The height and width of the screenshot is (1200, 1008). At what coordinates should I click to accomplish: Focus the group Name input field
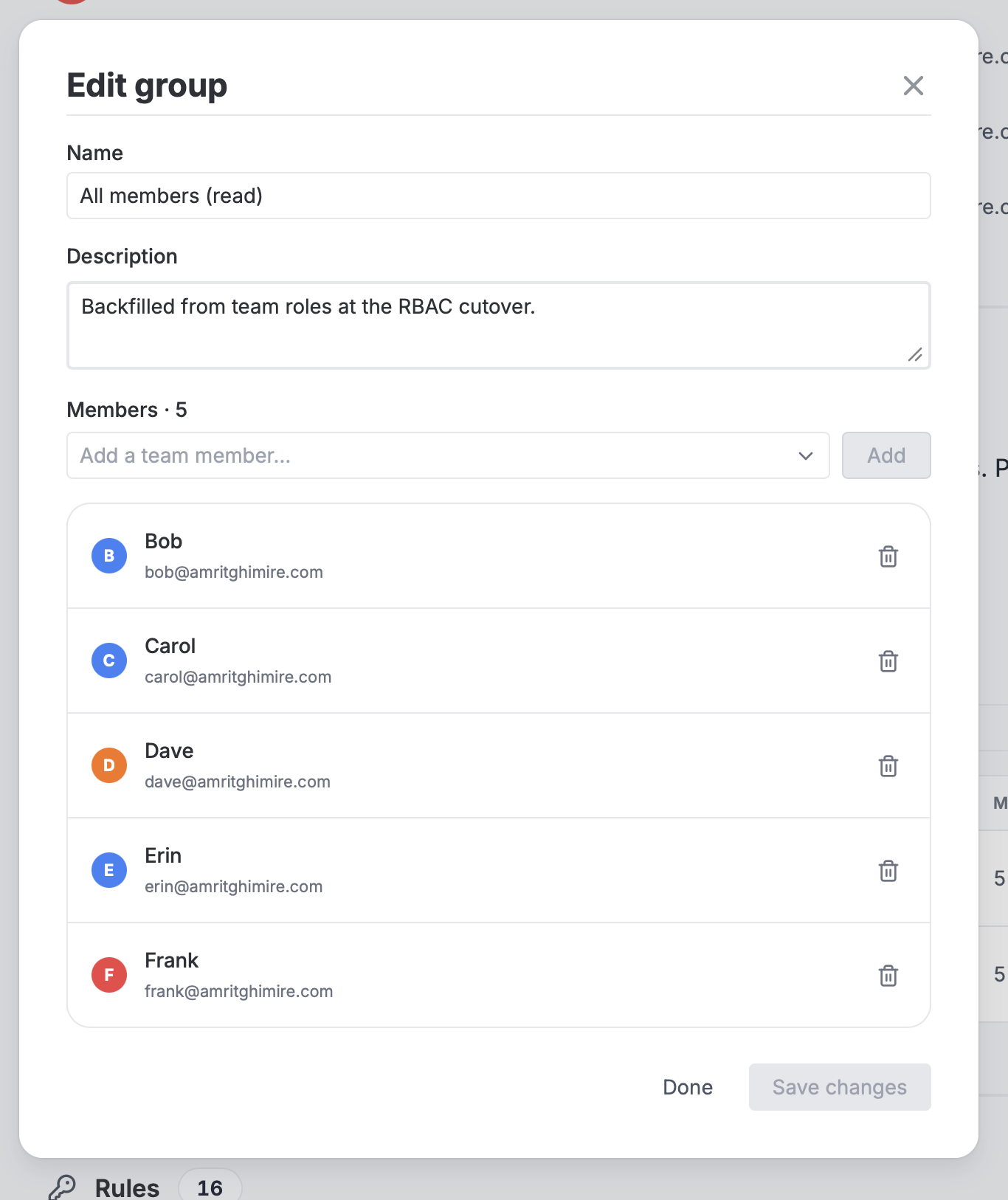coord(499,196)
